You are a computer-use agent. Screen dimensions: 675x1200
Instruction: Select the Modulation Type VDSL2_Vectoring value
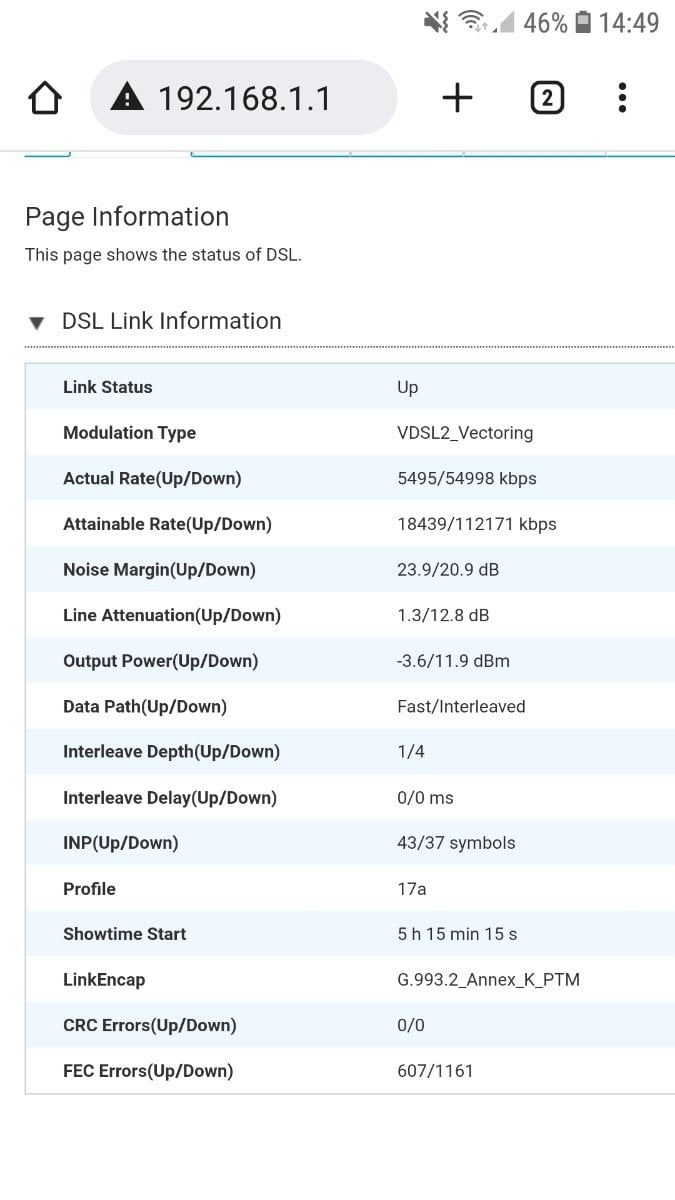465,433
